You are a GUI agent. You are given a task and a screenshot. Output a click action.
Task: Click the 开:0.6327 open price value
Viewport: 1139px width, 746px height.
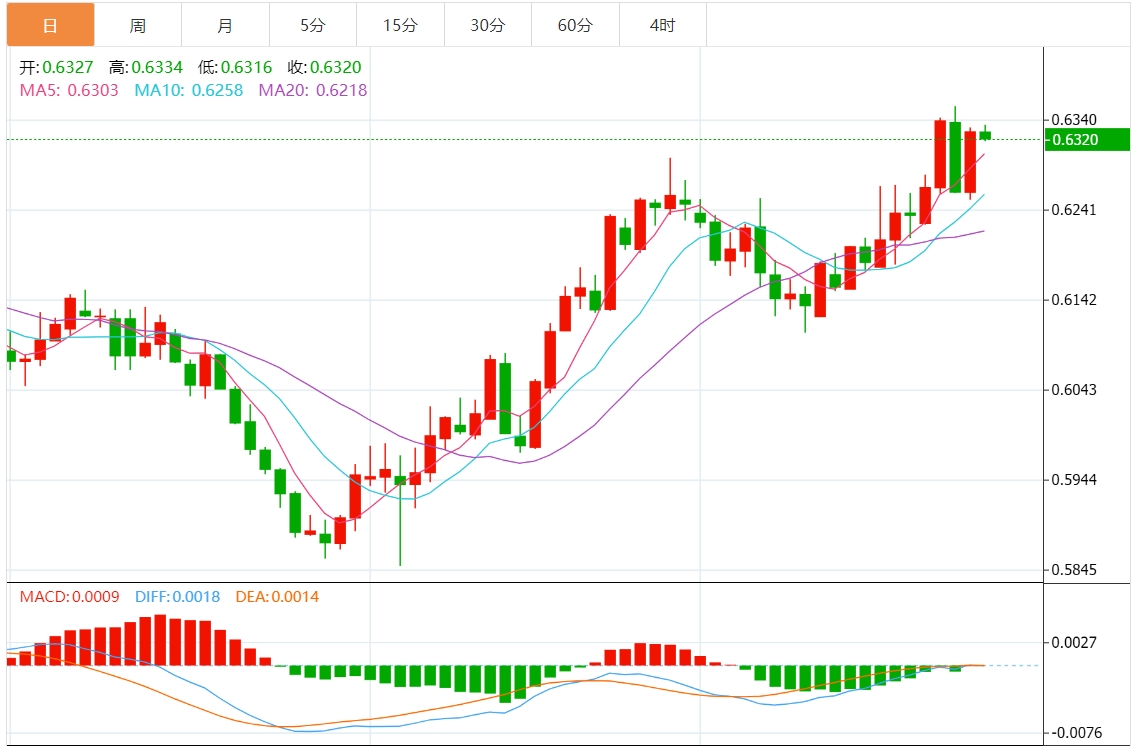(57, 68)
